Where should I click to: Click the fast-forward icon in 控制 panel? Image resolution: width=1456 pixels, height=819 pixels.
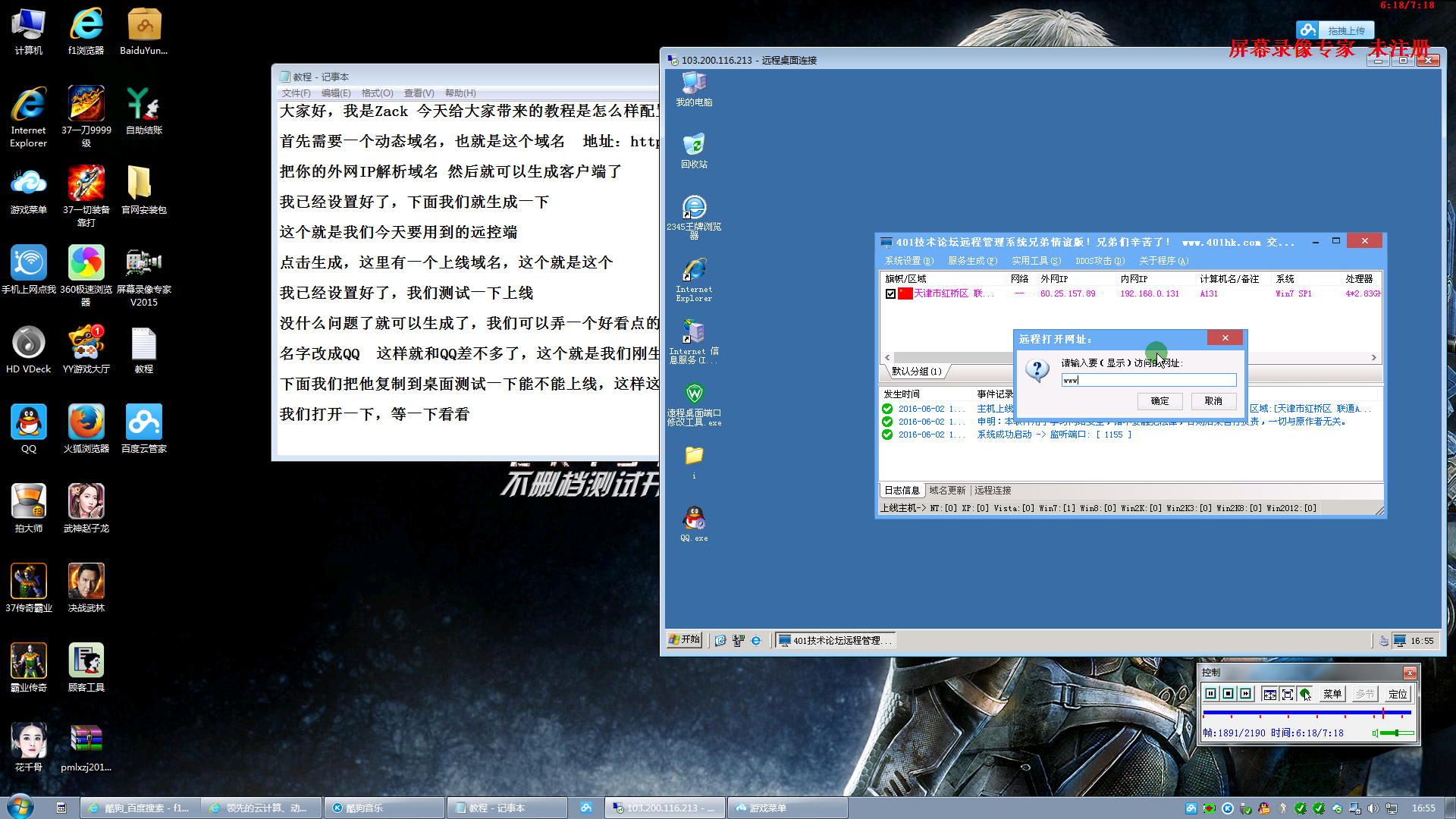coord(1245,694)
